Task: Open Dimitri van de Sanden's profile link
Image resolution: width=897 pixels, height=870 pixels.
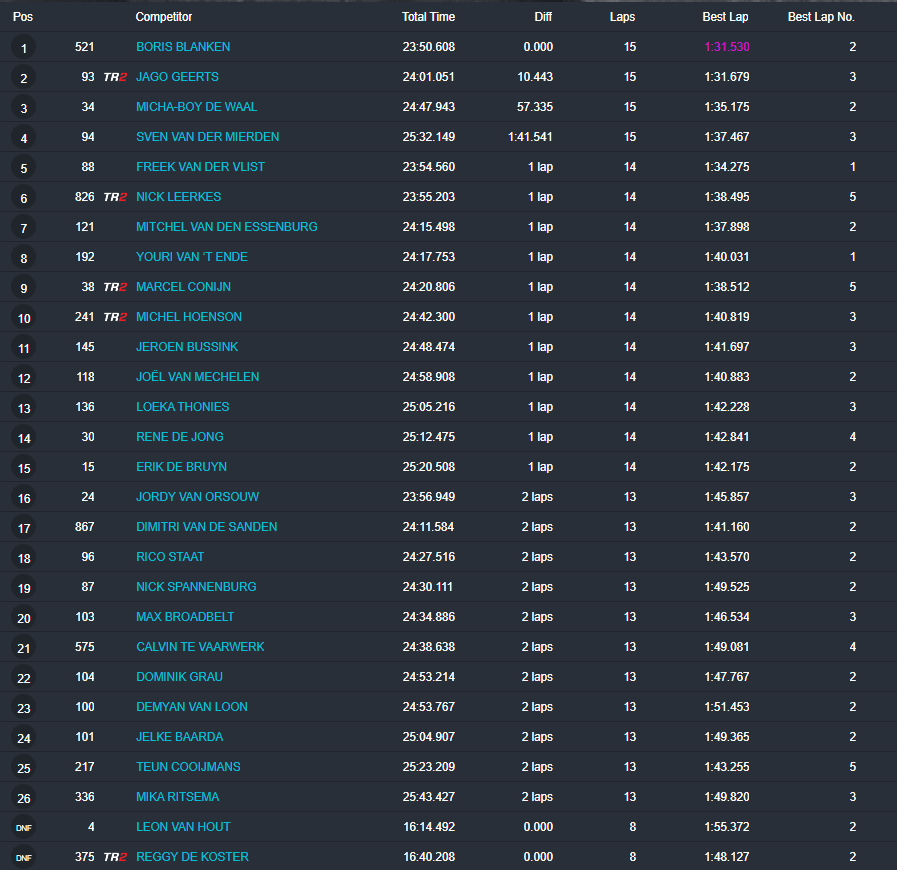Action: [x=206, y=527]
